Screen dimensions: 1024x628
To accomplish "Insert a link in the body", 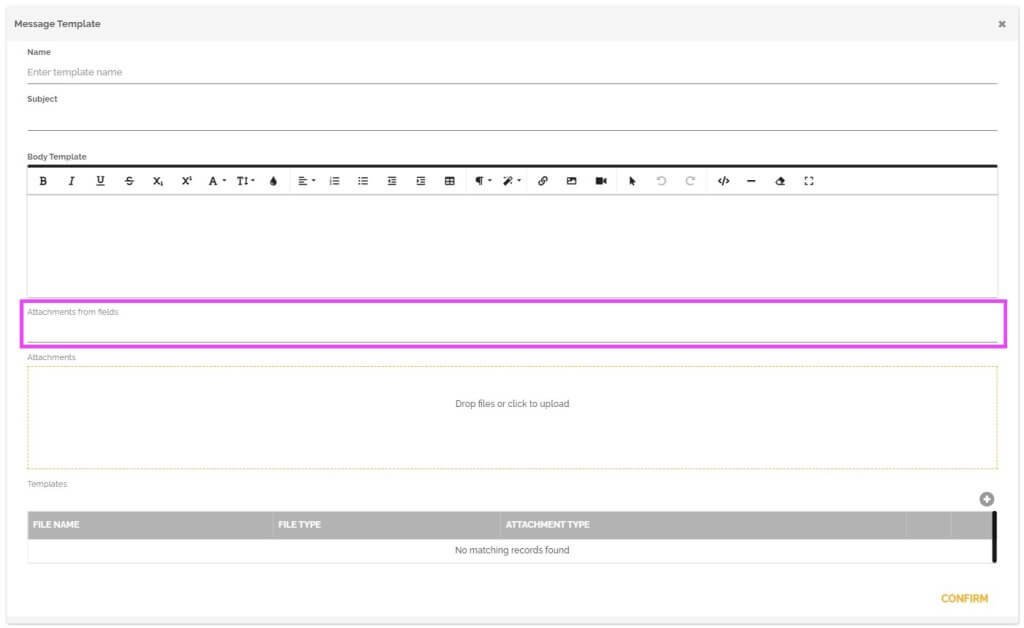I will 542,181.
